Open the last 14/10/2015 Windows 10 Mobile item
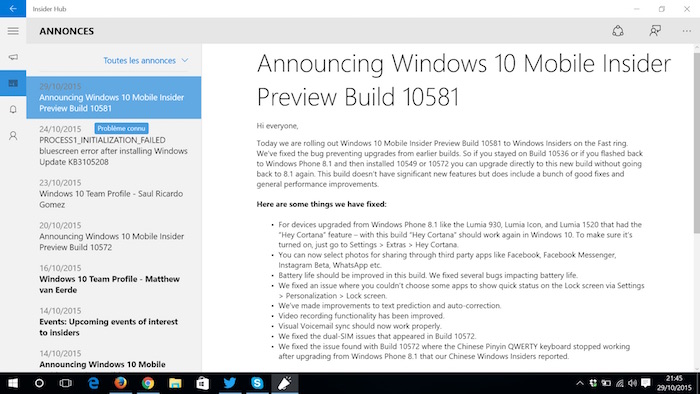The height and width of the screenshot is (394, 700). [114, 359]
